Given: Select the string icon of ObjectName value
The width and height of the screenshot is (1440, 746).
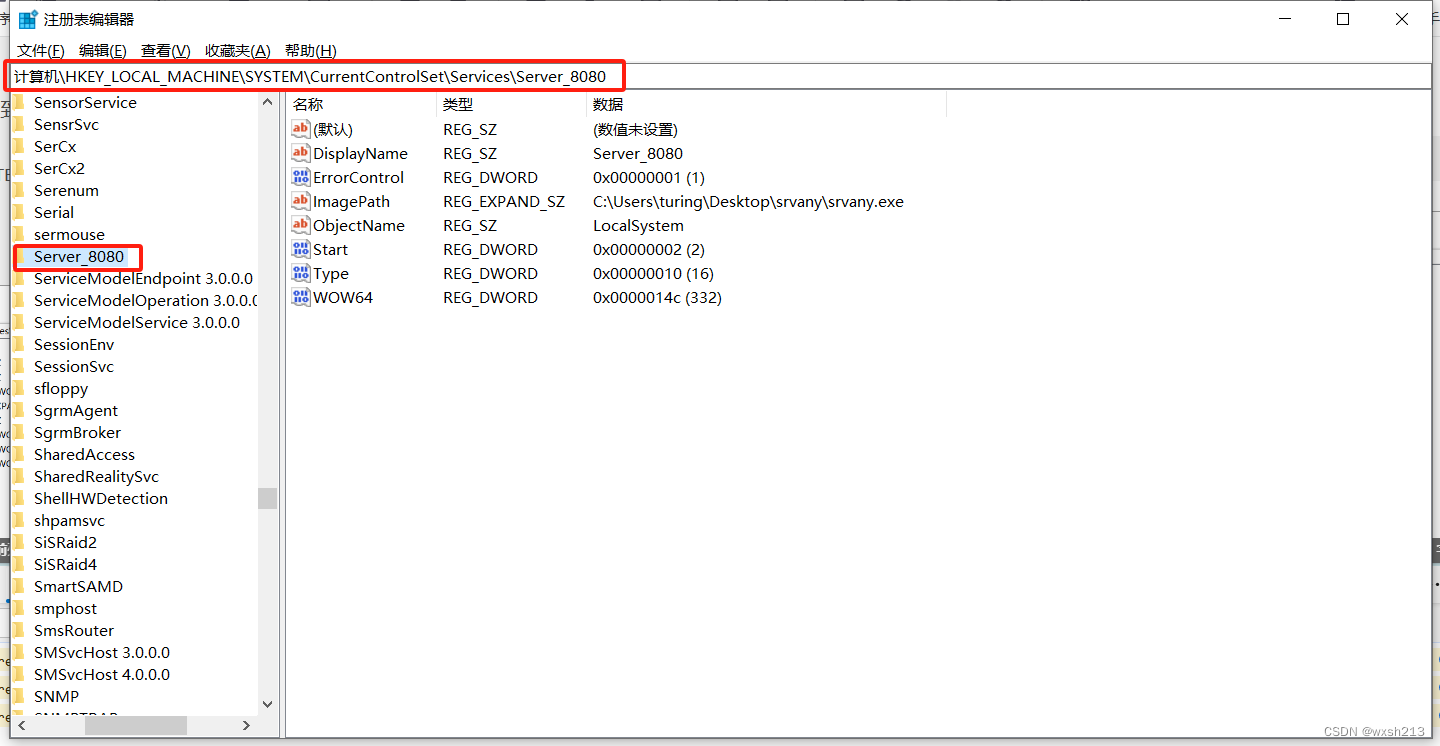Looking at the screenshot, I should pos(301,225).
